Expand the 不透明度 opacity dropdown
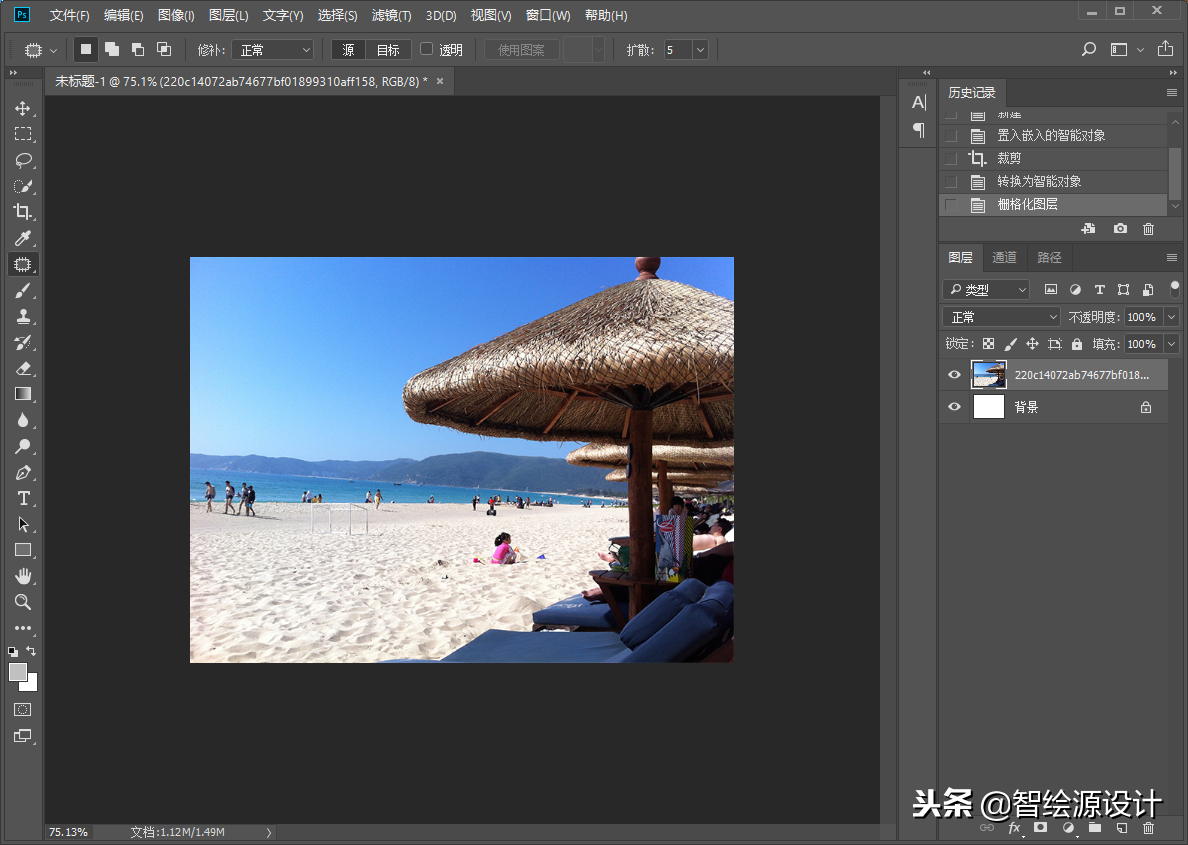Viewport: 1188px width, 845px height. (1171, 317)
